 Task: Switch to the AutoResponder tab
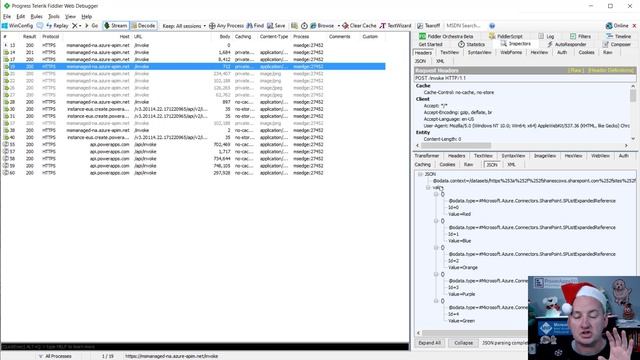pos(567,44)
